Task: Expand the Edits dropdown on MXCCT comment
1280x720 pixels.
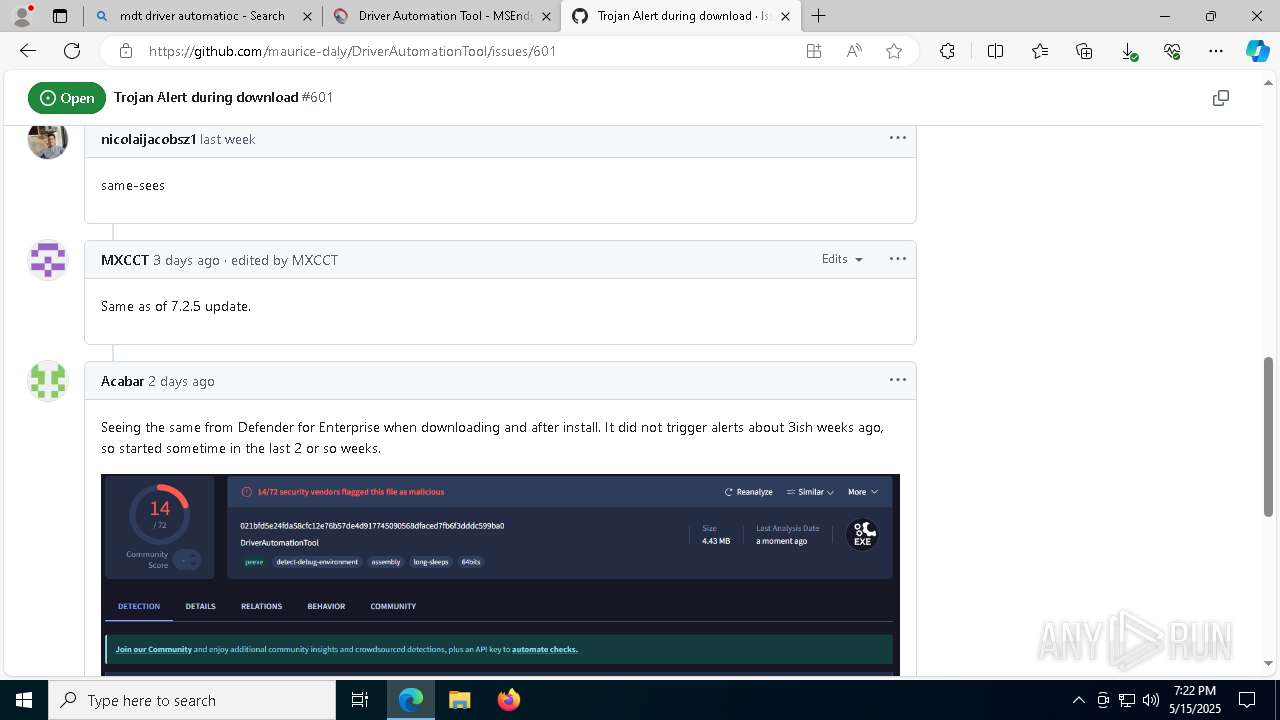Action: click(x=842, y=259)
